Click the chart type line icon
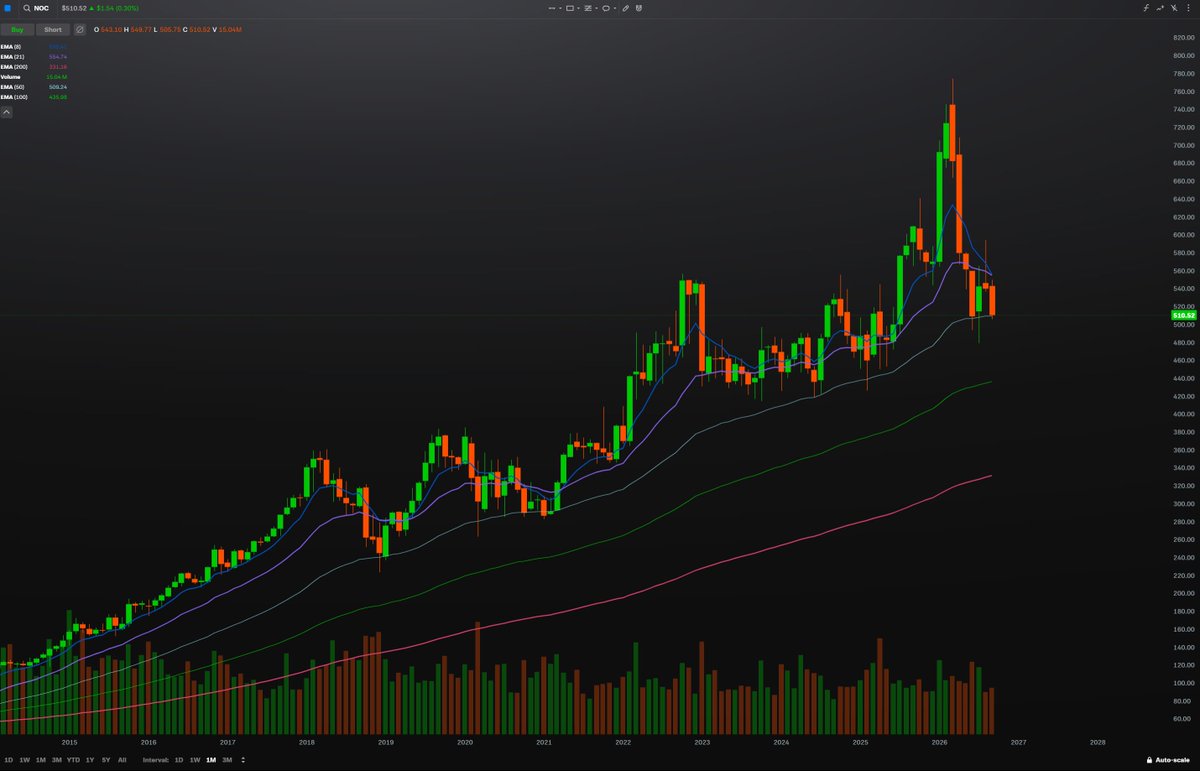 1160,8
